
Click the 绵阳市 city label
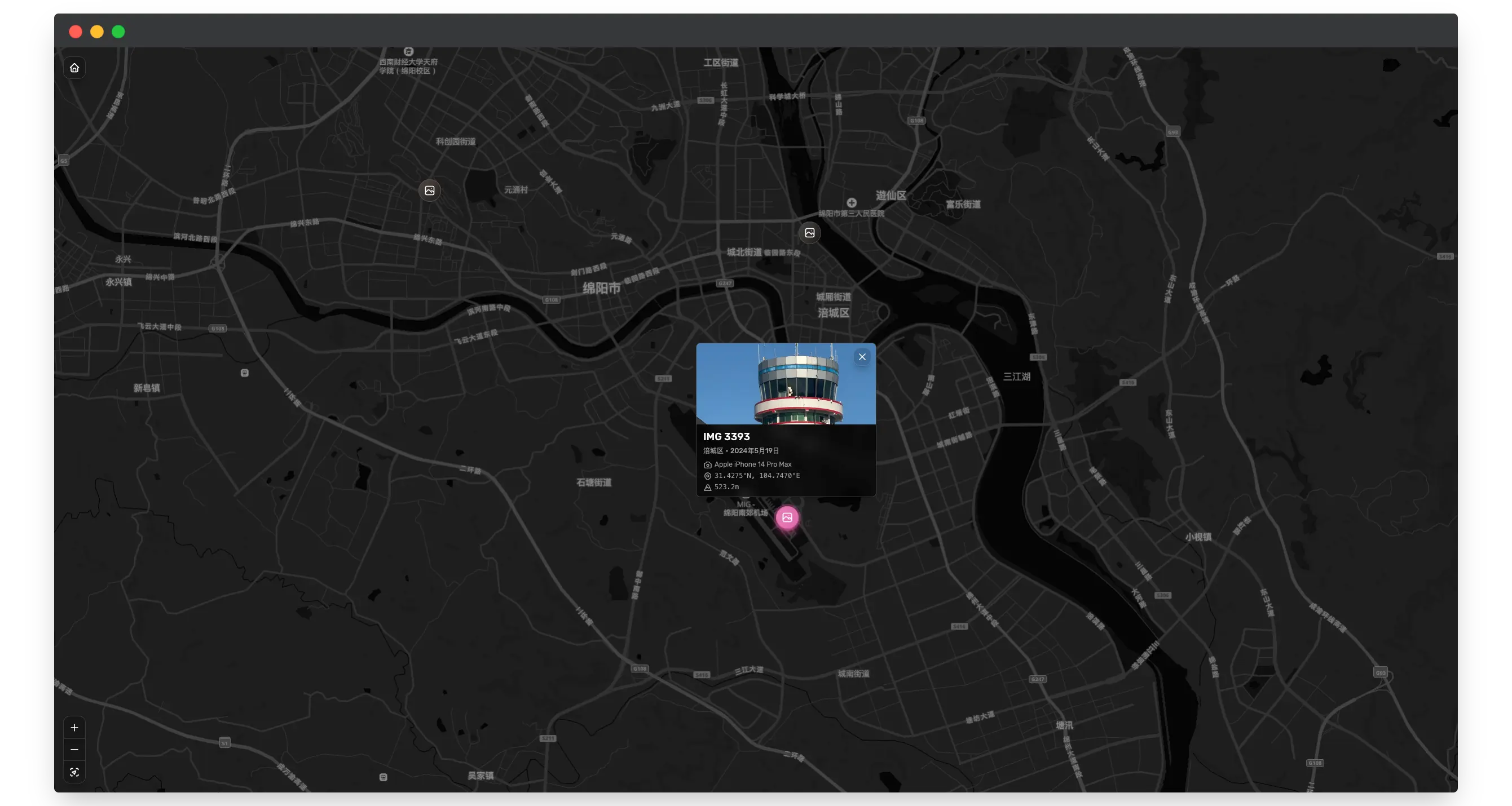tap(601, 288)
